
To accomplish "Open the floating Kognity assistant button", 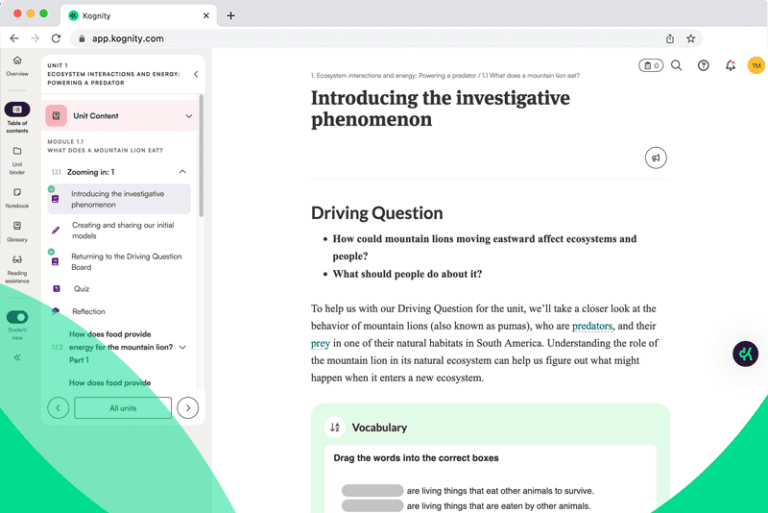I will click(x=745, y=354).
